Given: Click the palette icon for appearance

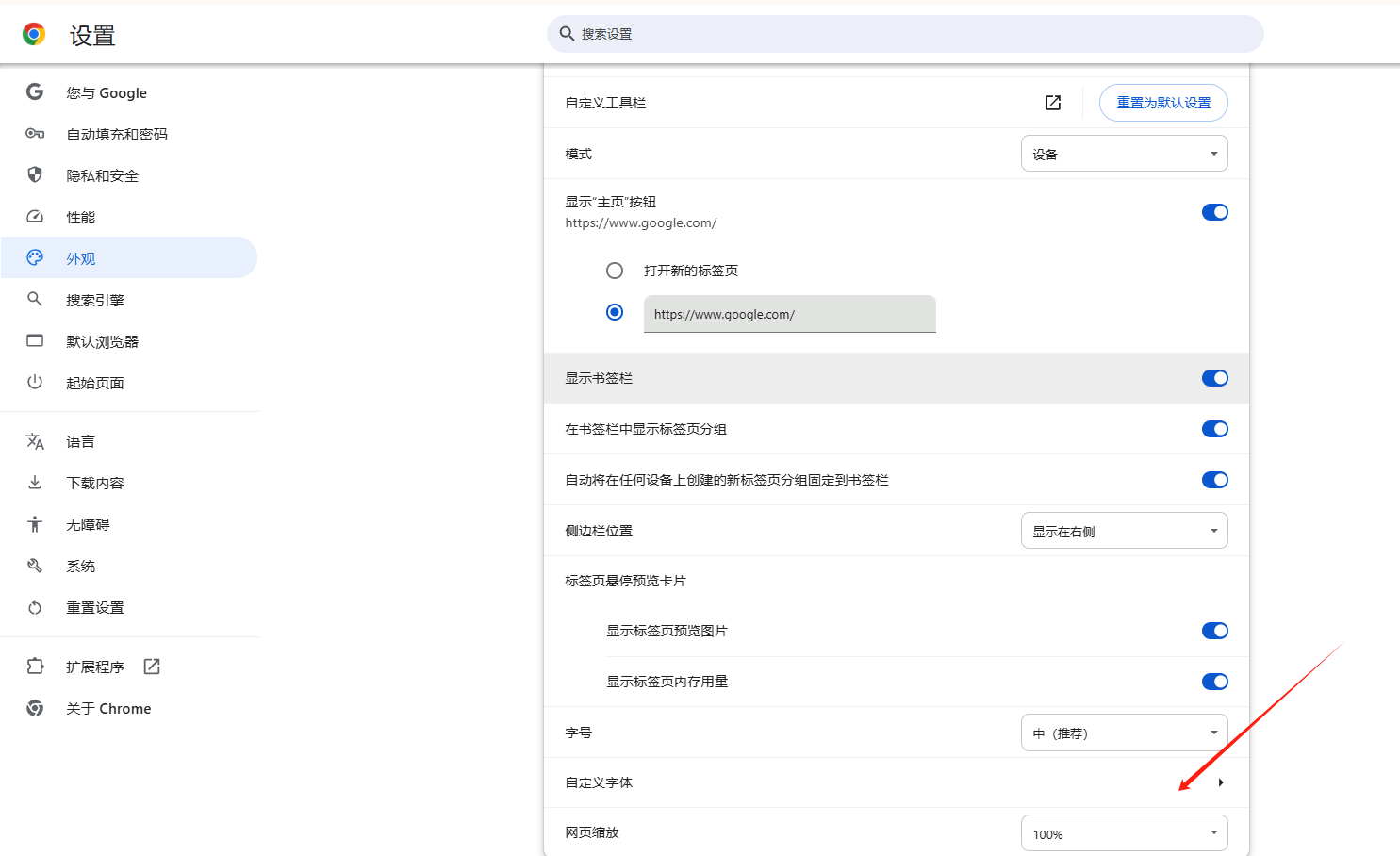Looking at the screenshot, I should (35, 257).
